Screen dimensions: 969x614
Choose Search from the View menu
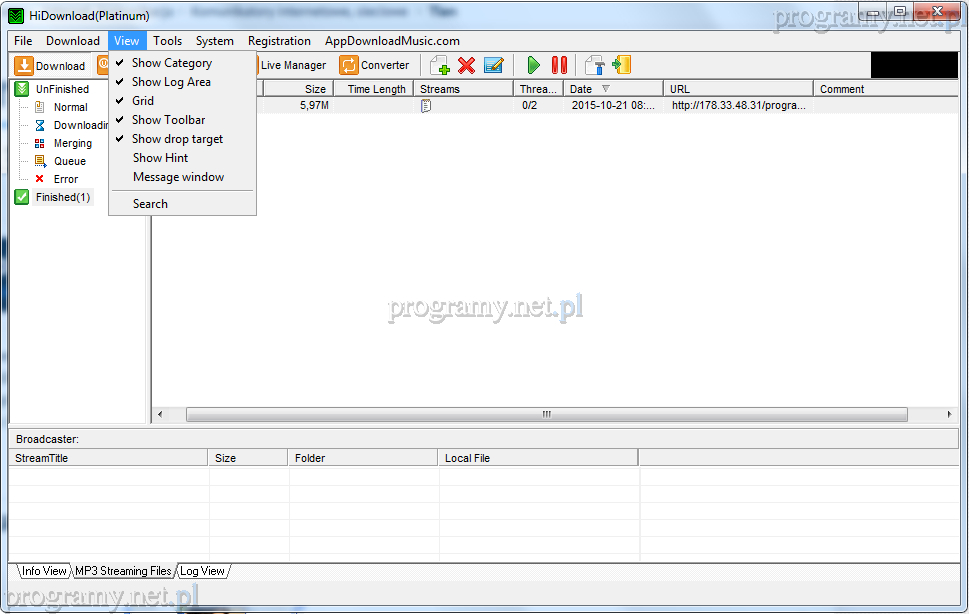pyautogui.click(x=150, y=204)
